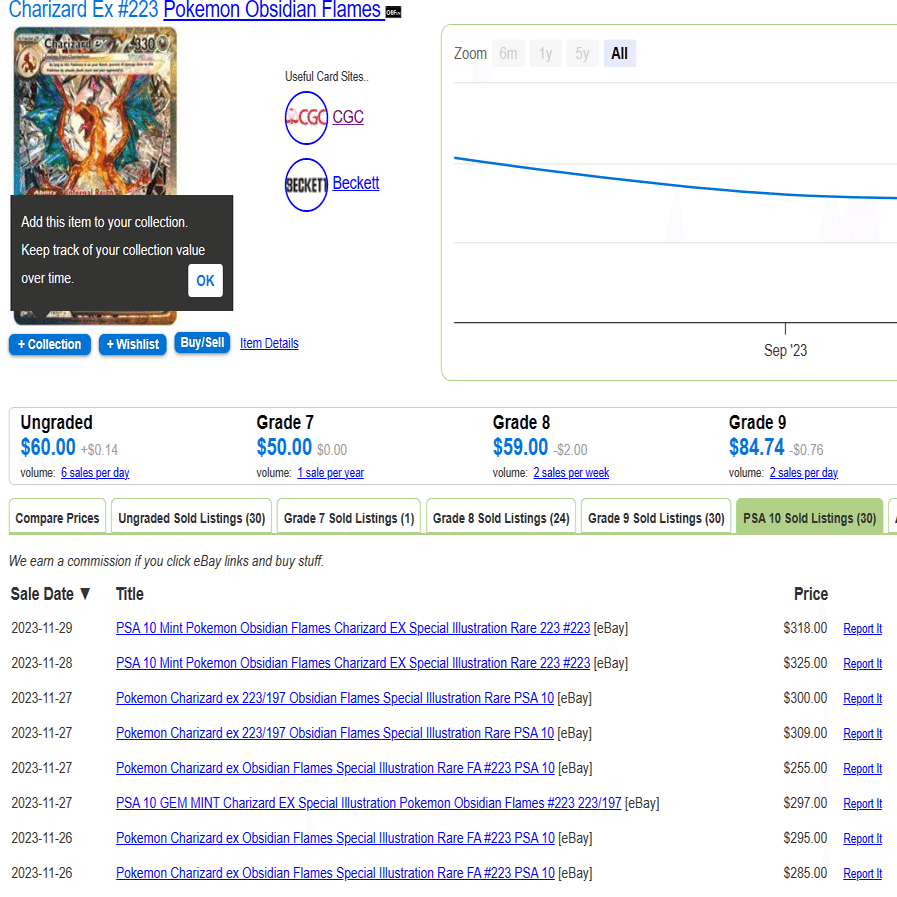
Task: Report the $309.00 sale
Action: [863, 733]
